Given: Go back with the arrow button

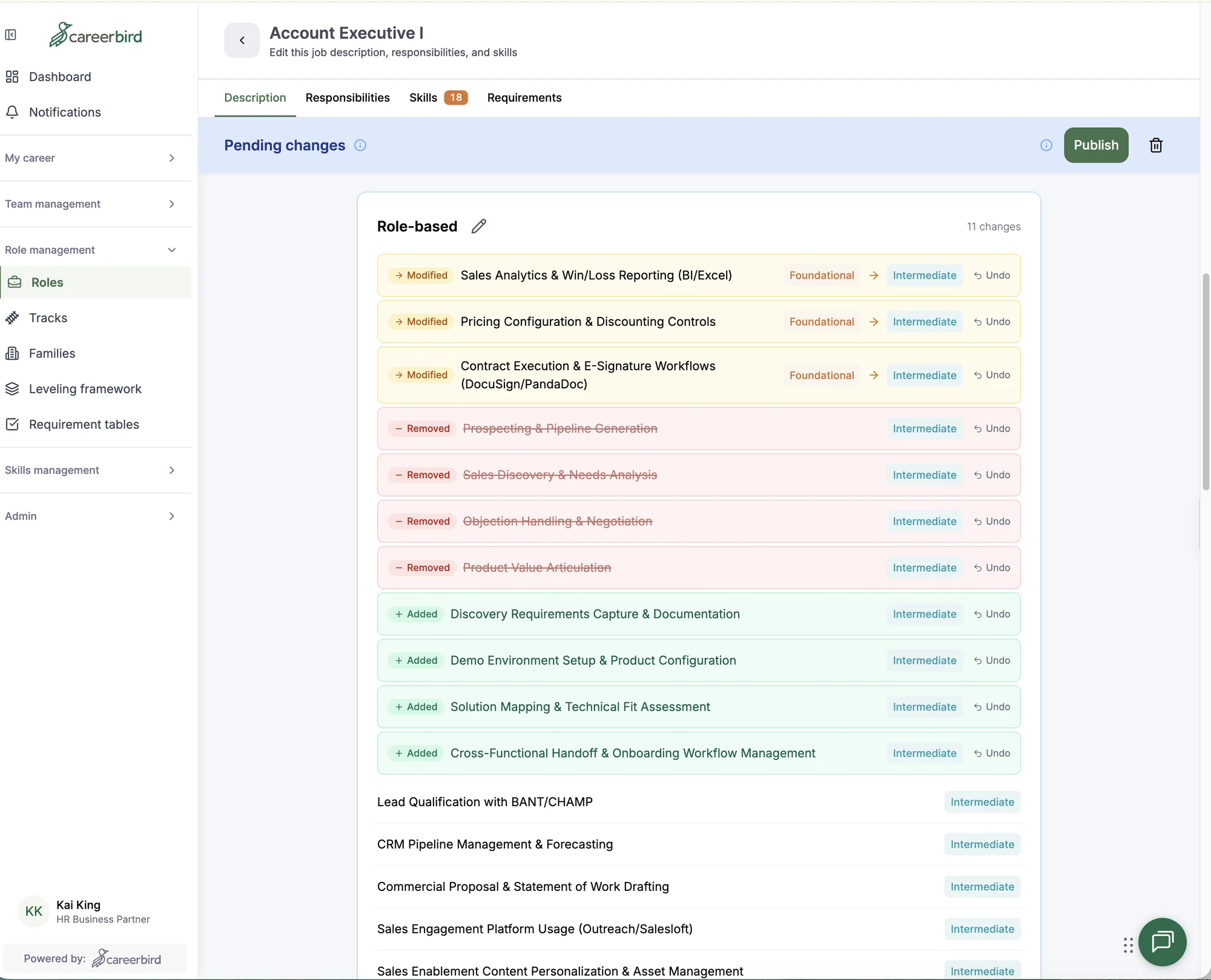Looking at the screenshot, I should click(x=242, y=41).
